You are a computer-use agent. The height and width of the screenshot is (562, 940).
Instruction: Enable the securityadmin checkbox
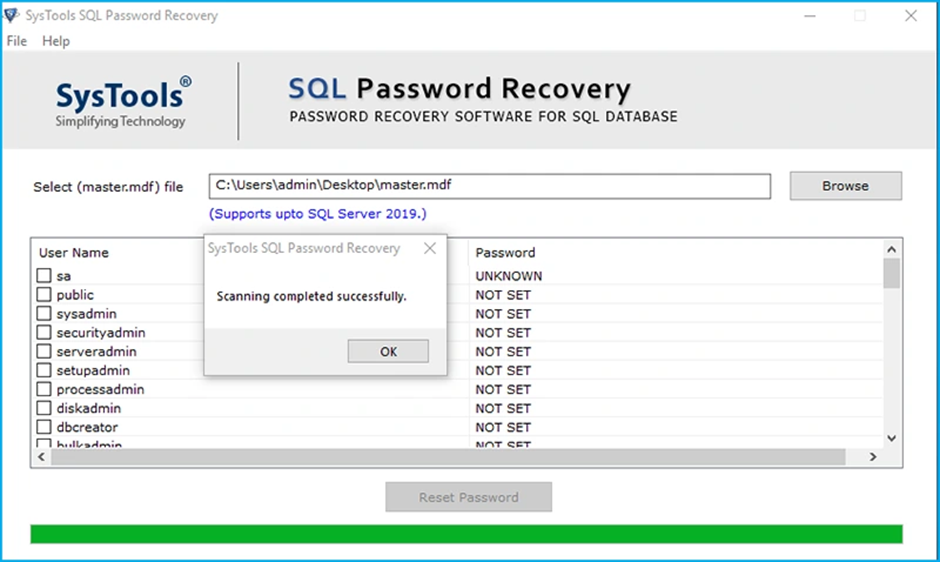click(44, 333)
